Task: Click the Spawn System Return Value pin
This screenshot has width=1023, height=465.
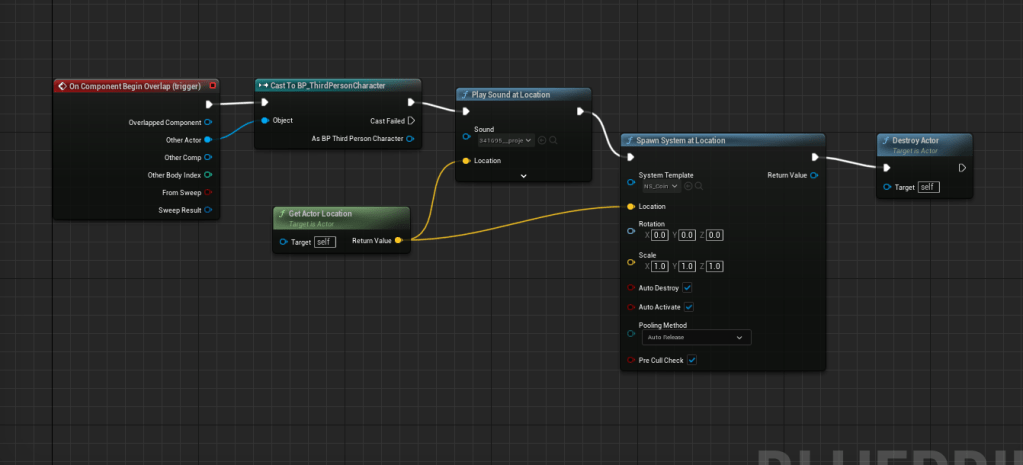Action: [x=815, y=175]
